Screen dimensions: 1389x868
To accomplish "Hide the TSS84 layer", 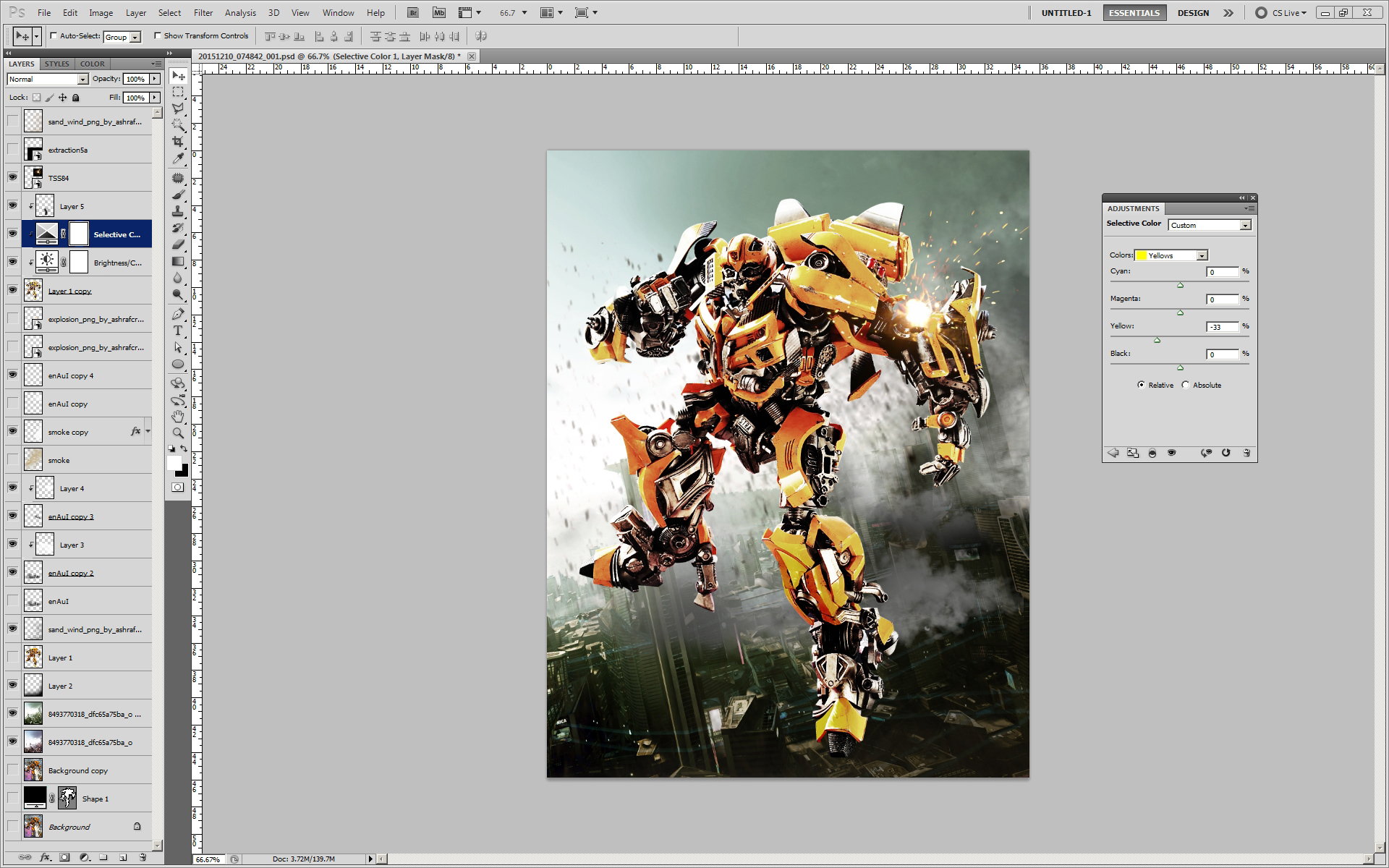I will 12,177.
